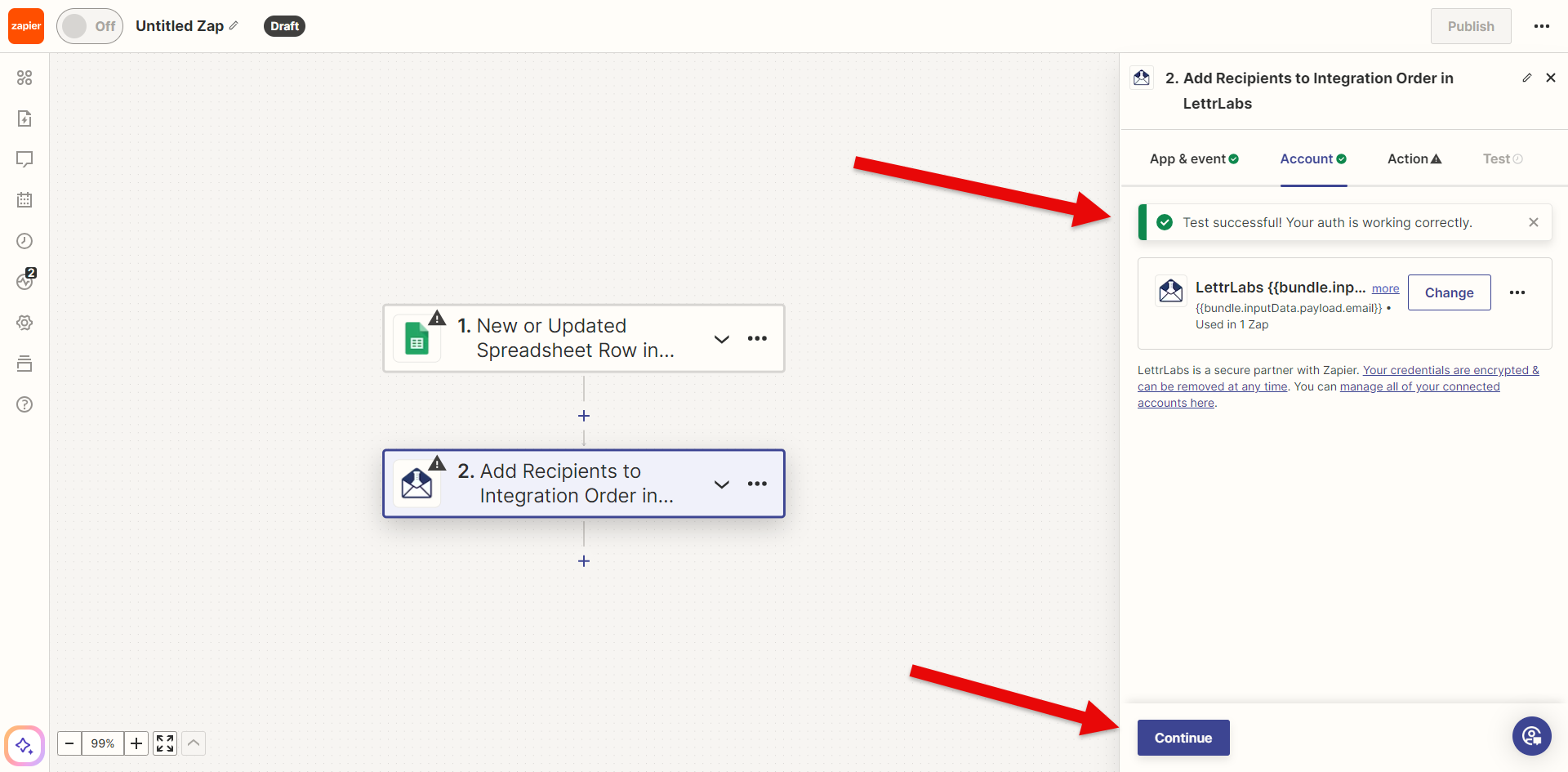Open the comments sidebar icon
1568x772 pixels.
click(x=24, y=159)
